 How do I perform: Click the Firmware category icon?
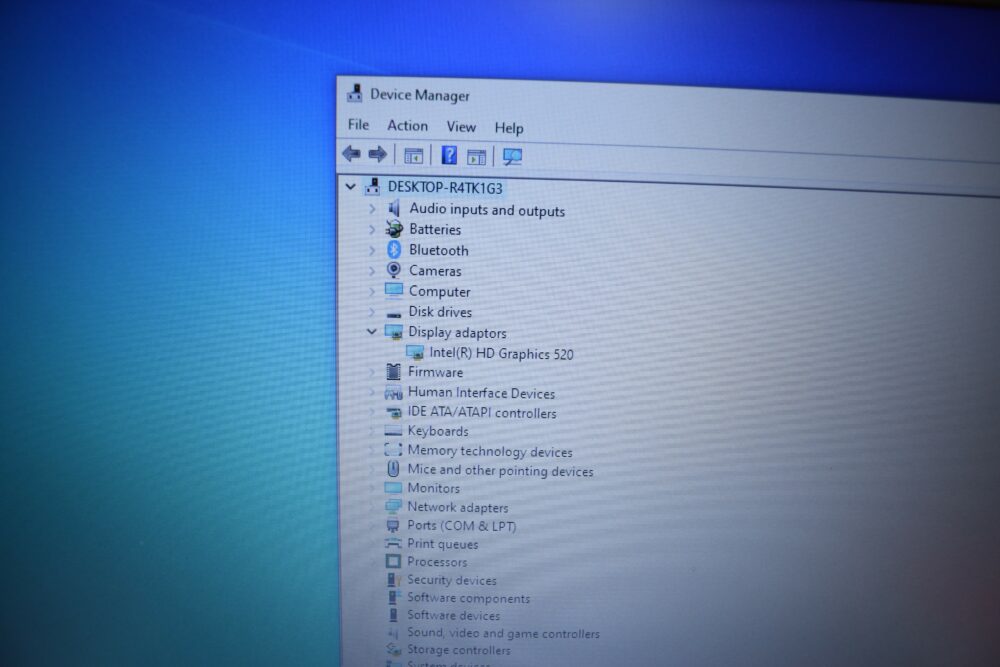click(393, 371)
